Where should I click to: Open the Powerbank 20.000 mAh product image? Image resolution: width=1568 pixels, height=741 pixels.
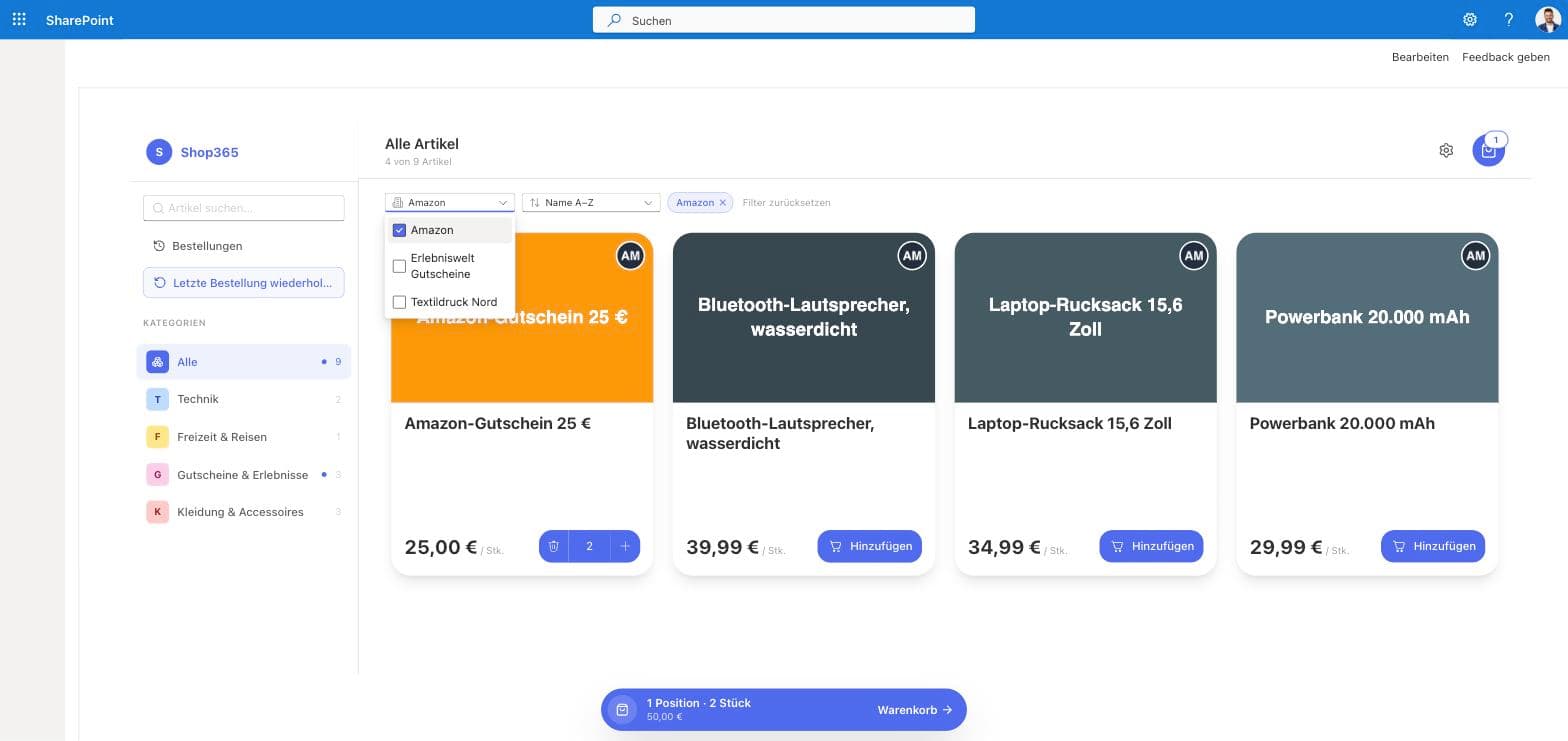point(1367,318)
